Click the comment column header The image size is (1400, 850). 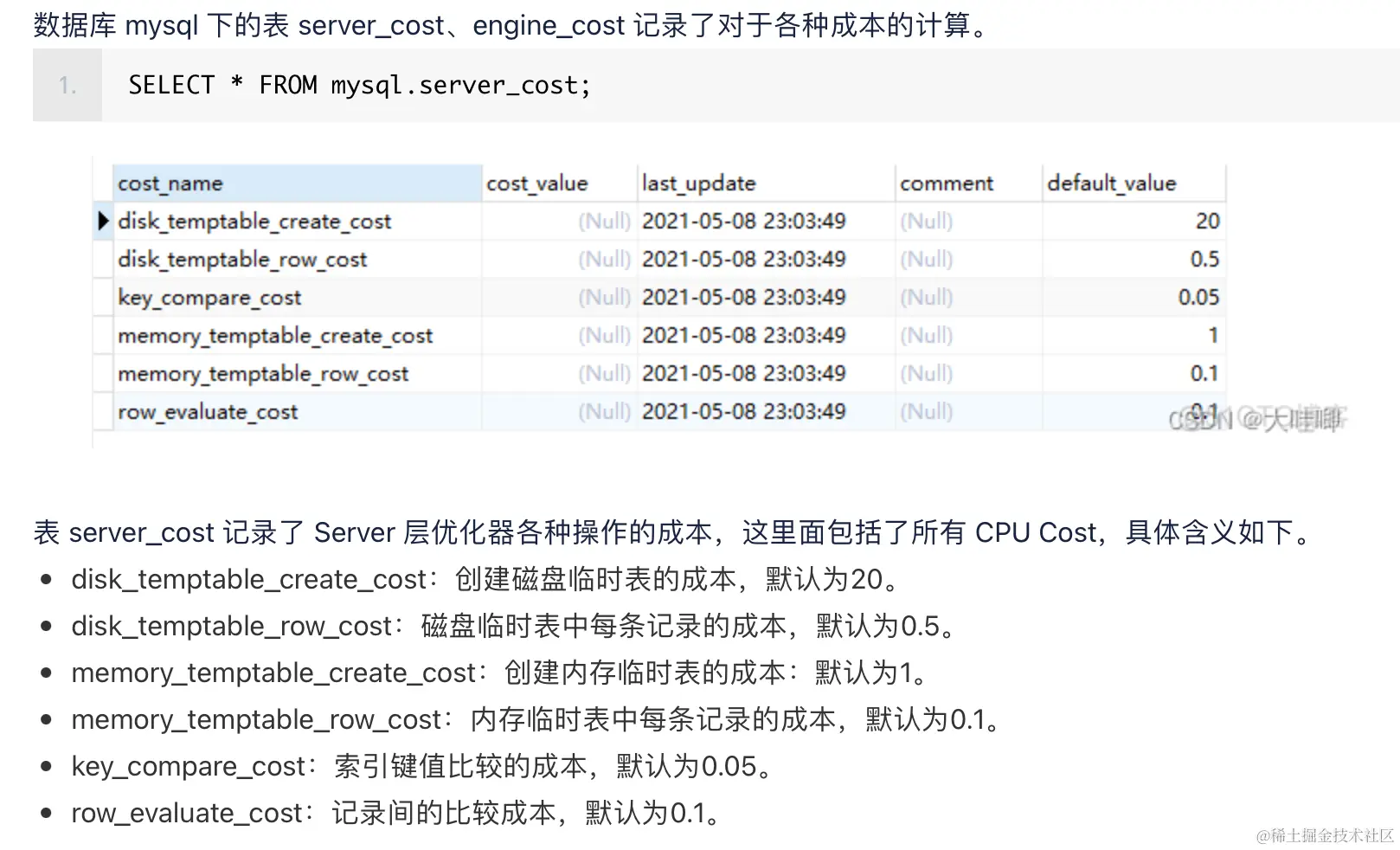968,184
